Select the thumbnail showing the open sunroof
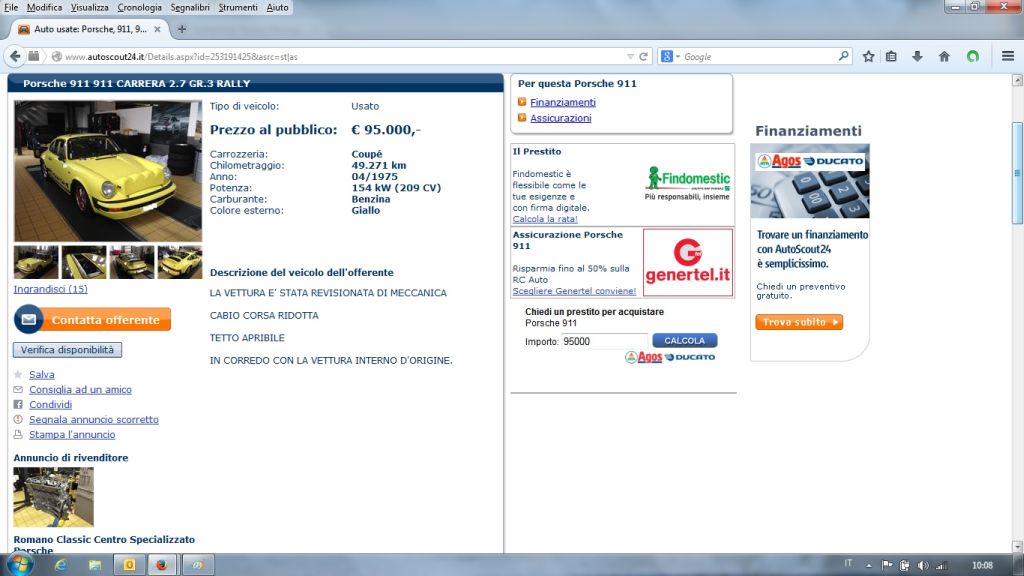Viewport: 1024px width, 576px height. tap(84, 262)
